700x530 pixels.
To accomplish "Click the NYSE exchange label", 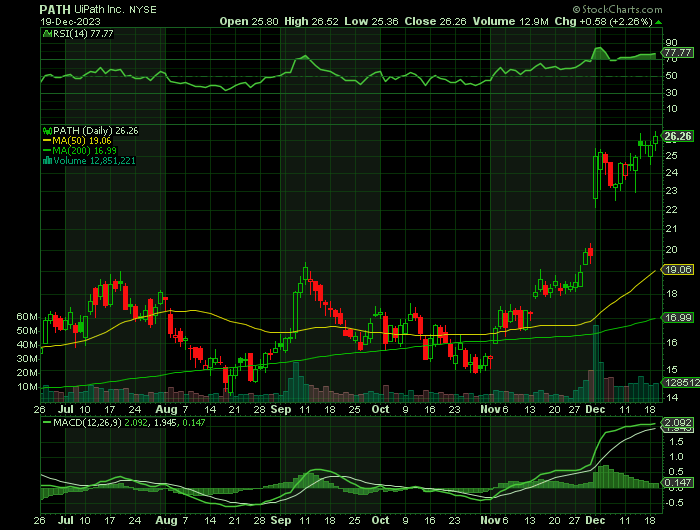I will tap(143, 10).
